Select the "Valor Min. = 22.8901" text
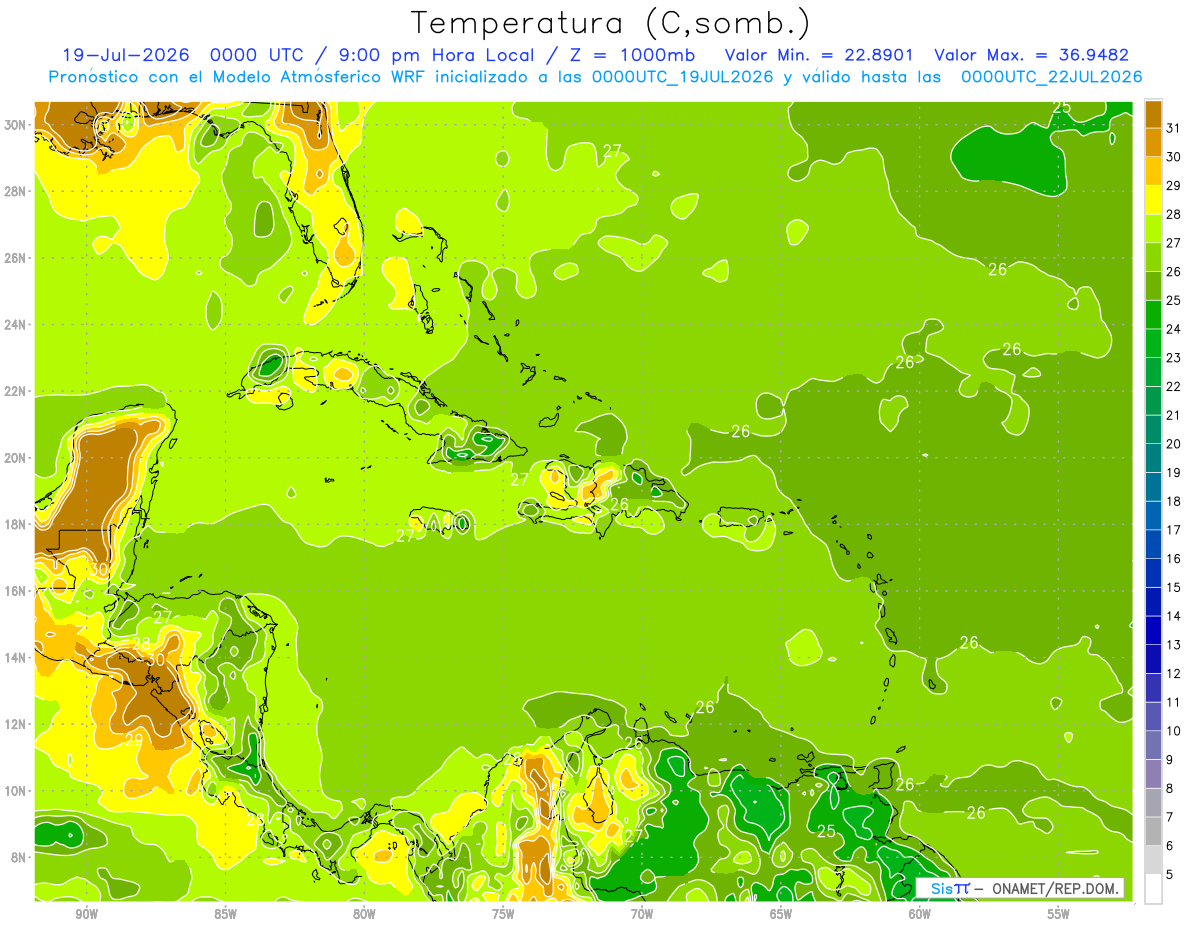 (819, 55)
